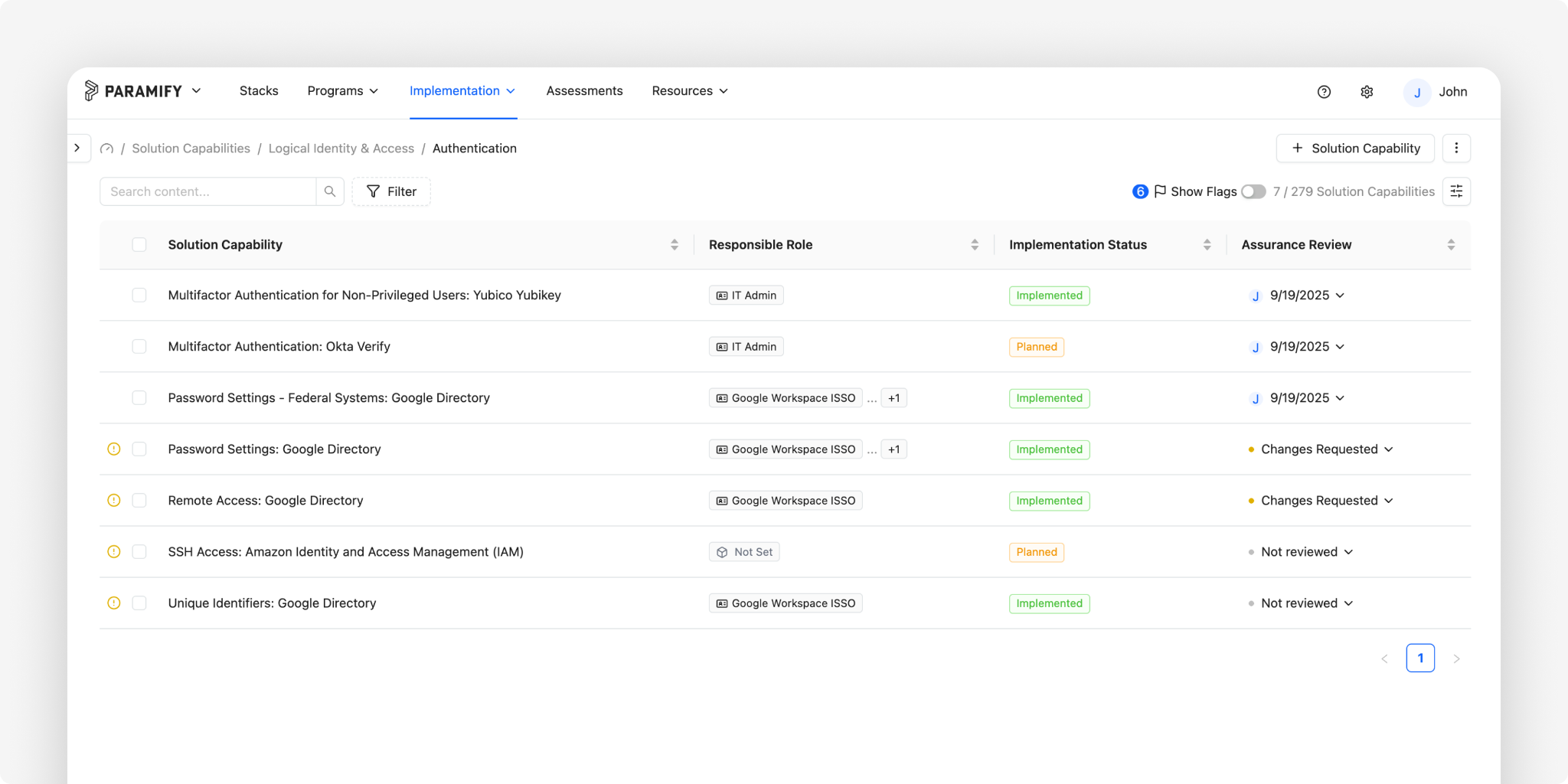Open Not reviewed dropdown on SSH Access row
The height and width of the screenshot is (784, 1568).
1301,552
